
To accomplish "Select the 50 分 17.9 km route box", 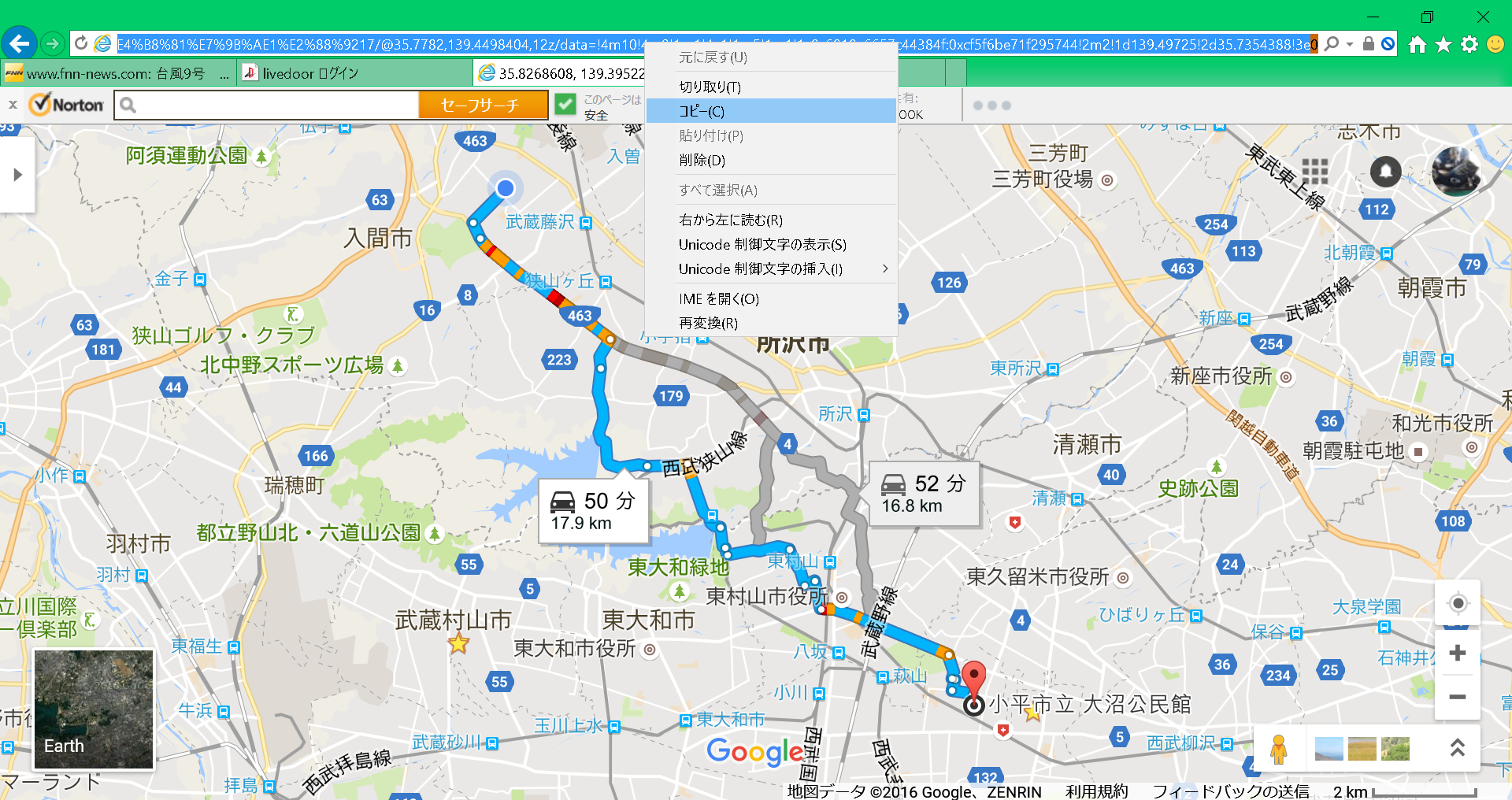I will [594, 510].
